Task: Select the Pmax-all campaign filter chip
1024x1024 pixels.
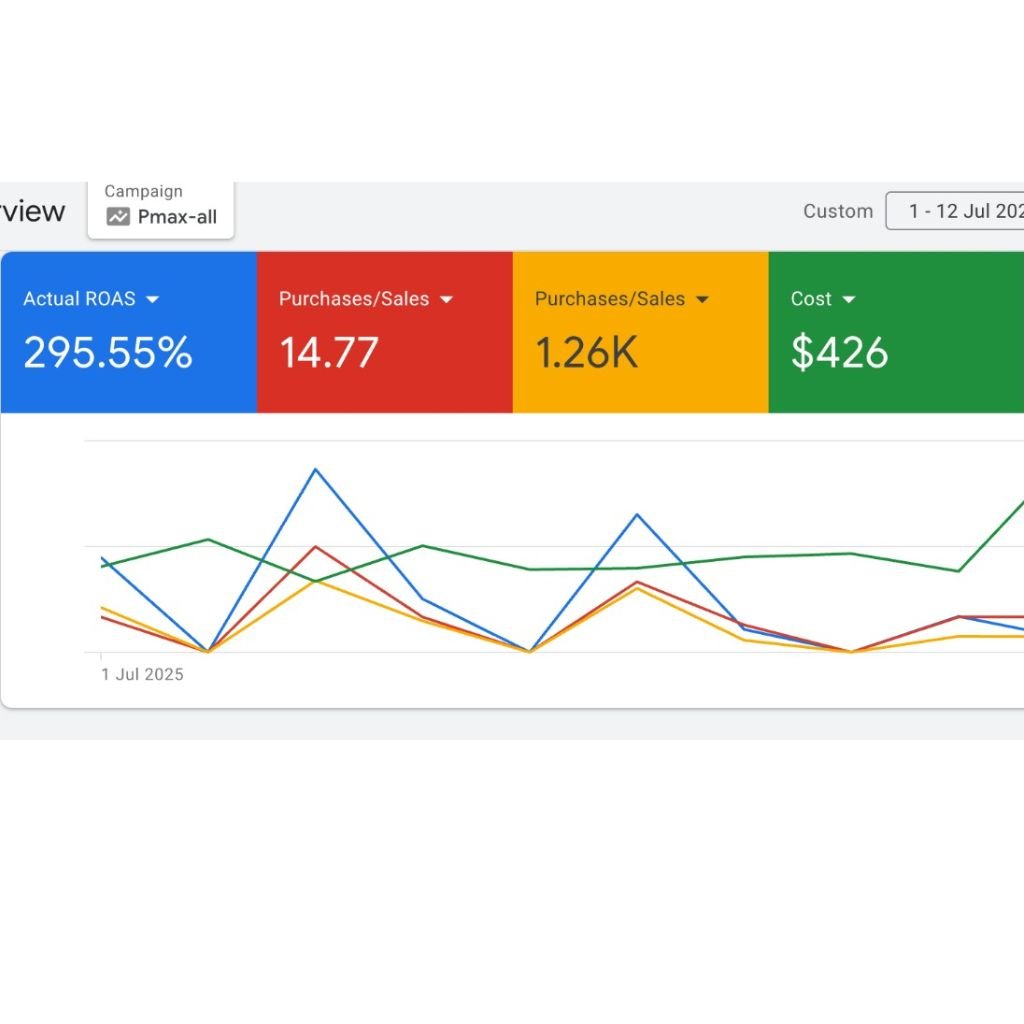Action: [161, 209]
